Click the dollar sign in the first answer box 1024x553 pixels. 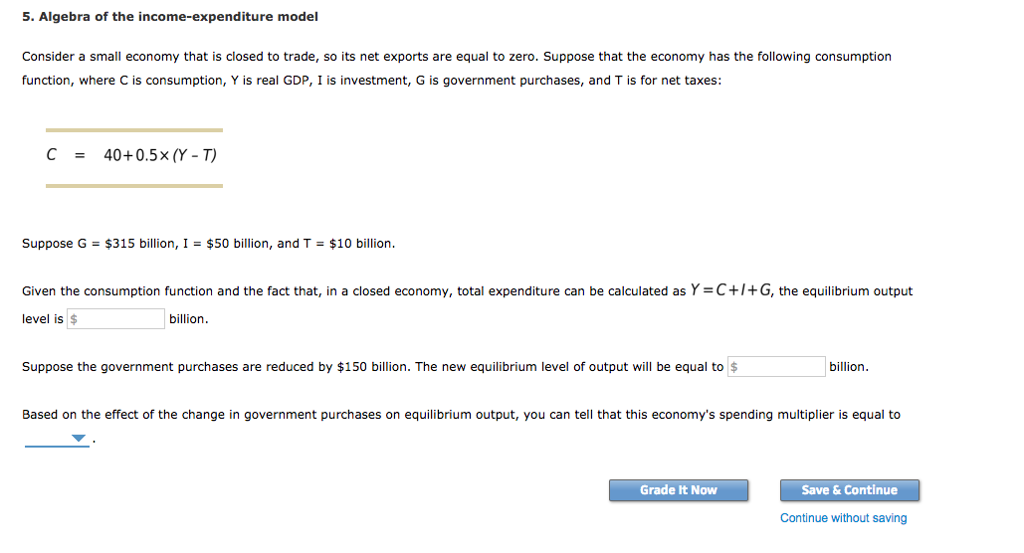[74, 319]
